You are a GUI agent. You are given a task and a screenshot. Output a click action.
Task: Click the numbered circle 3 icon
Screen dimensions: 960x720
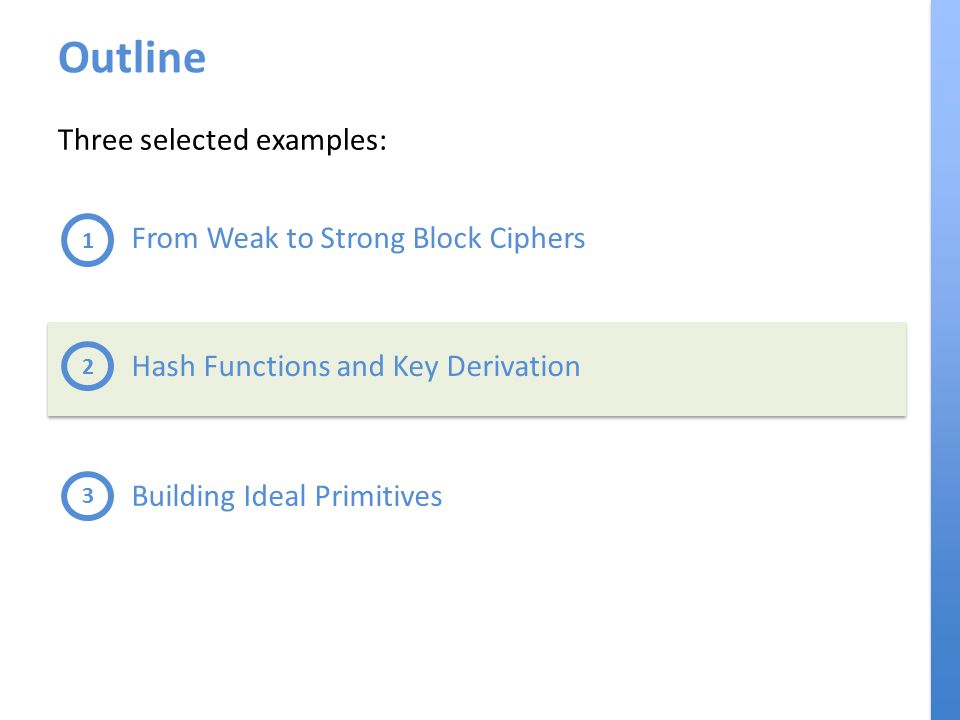[88, 495]
